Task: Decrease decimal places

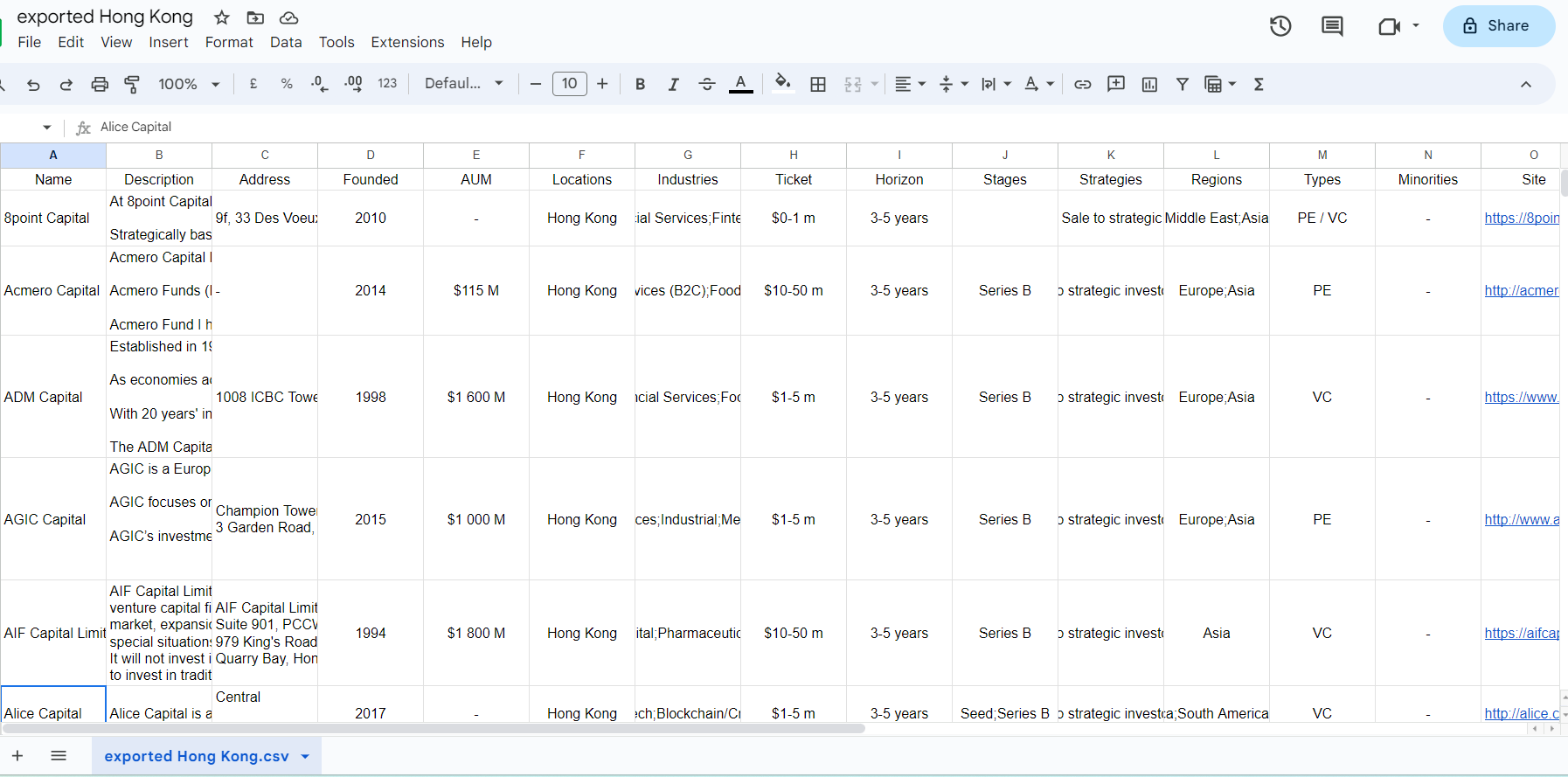Action: (320, 84)
